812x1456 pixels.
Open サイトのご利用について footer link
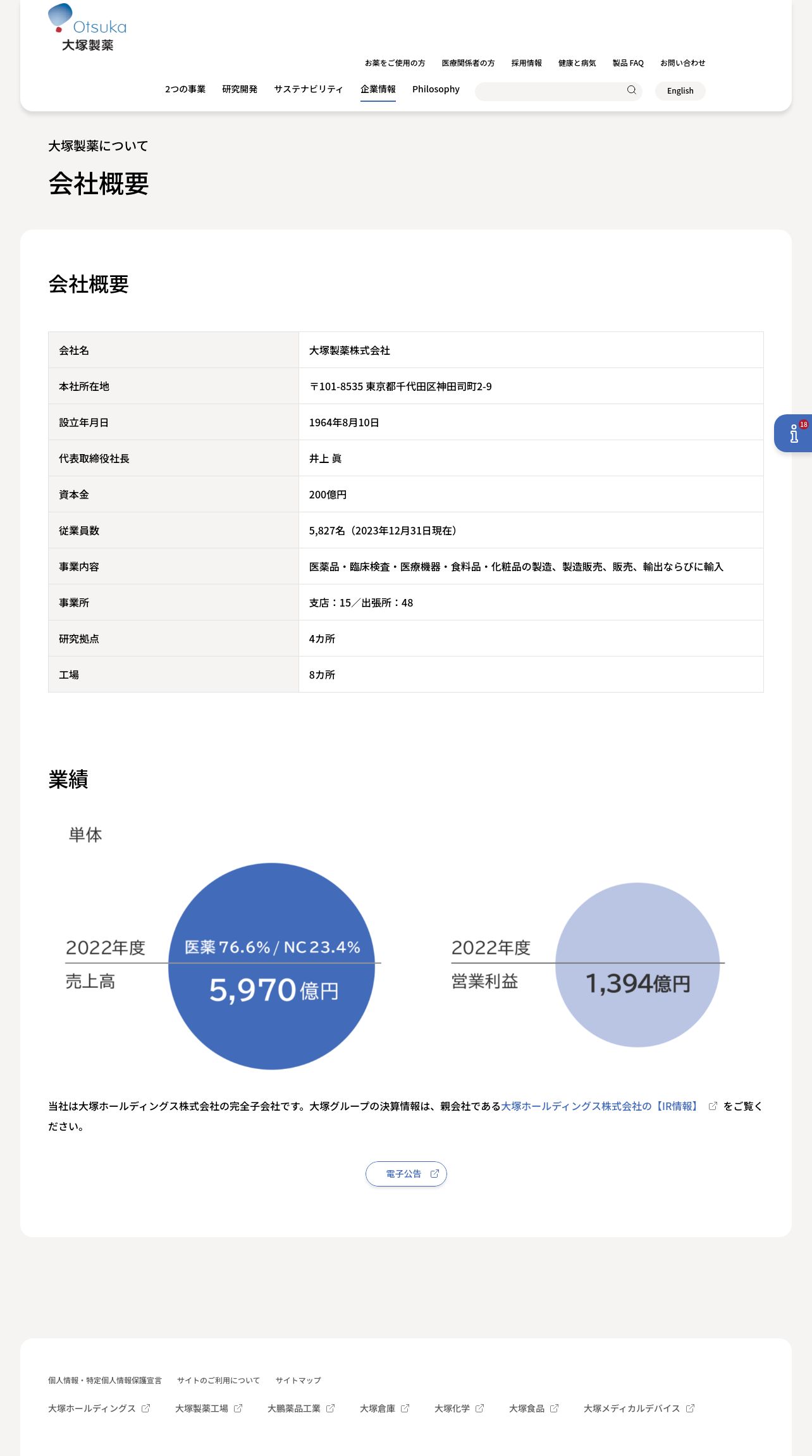pos(218,1380)
